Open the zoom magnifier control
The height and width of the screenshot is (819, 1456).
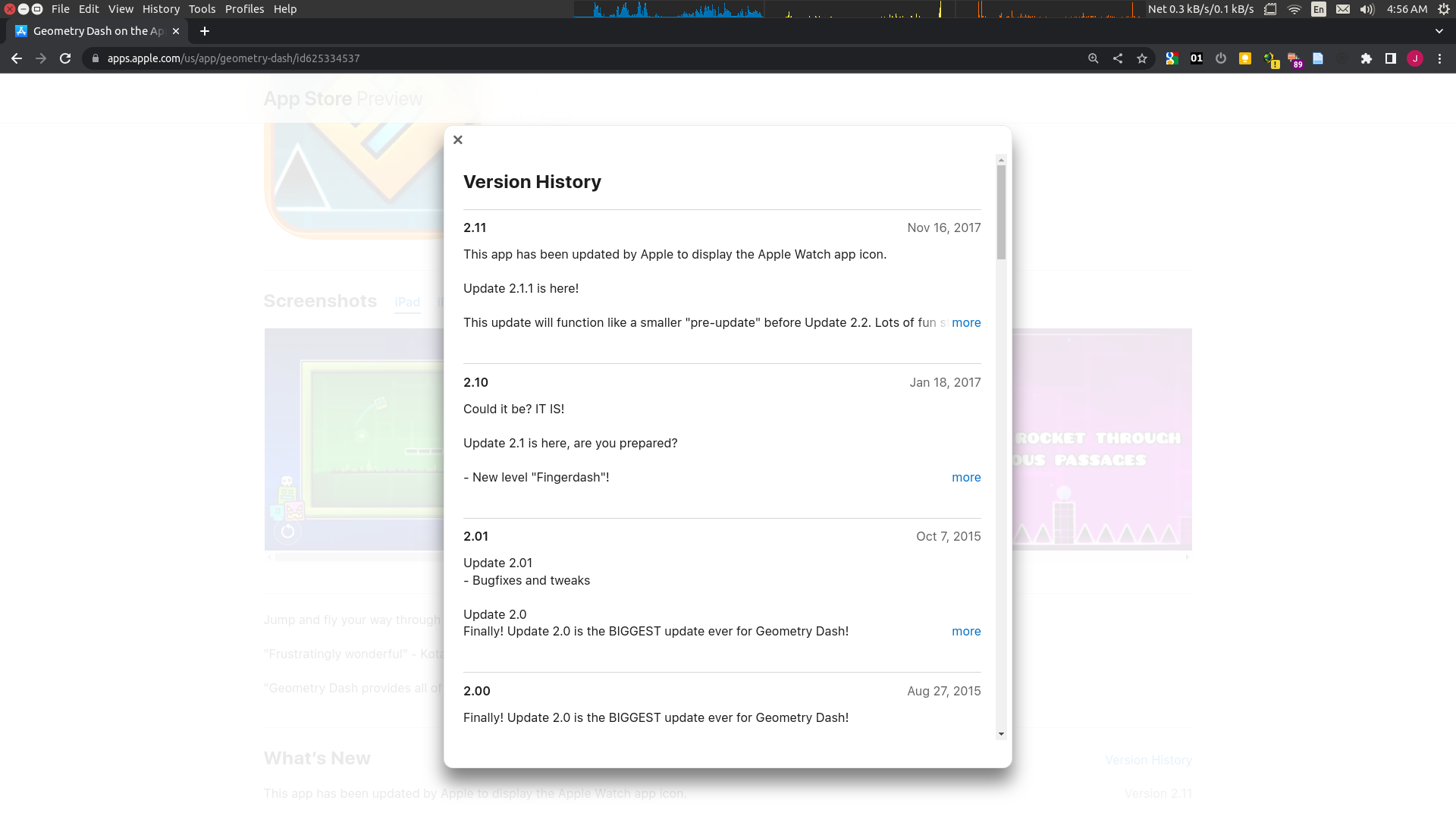tap(1093, 58)
